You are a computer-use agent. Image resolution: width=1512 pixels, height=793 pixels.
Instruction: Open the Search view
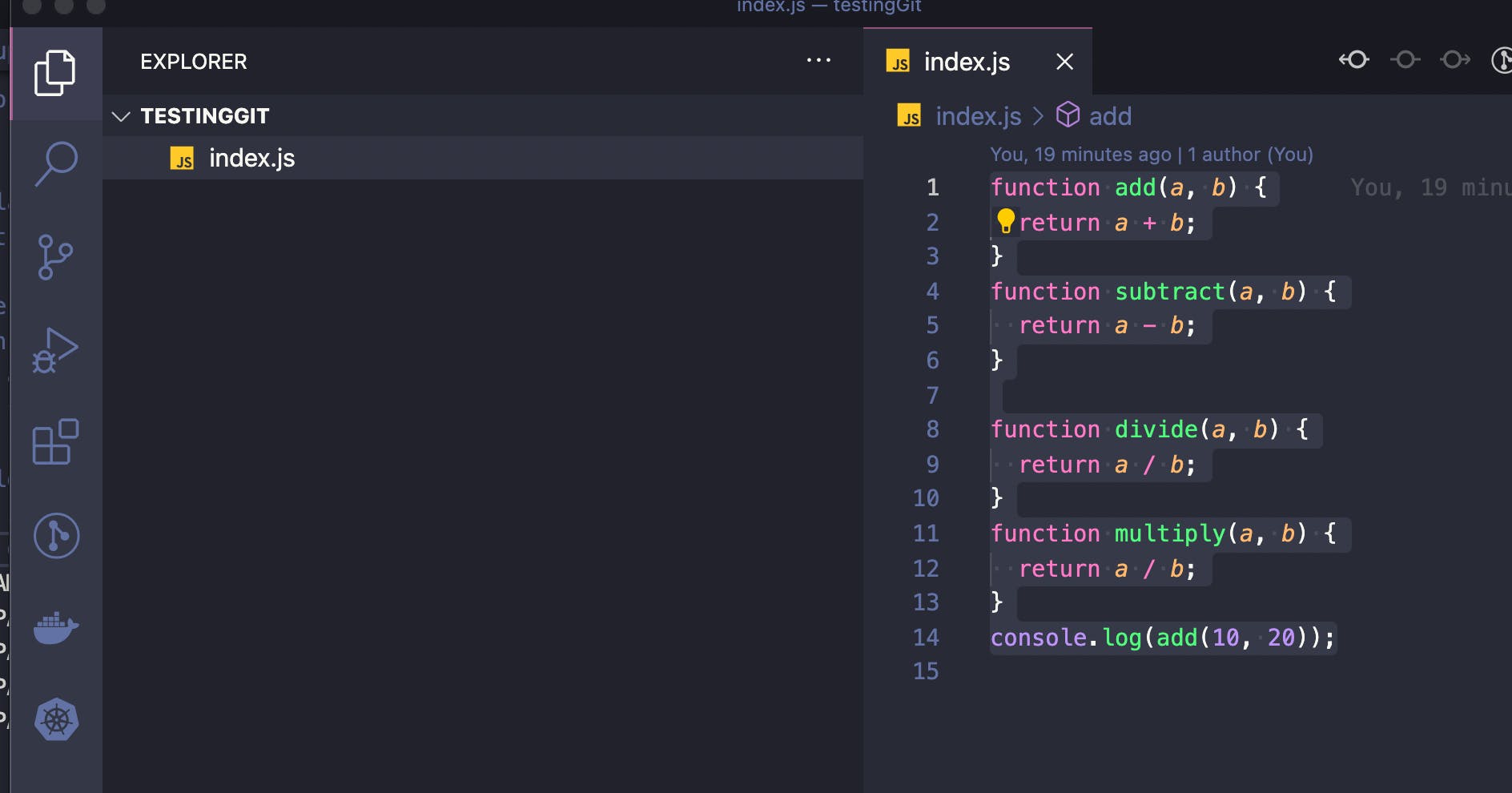pos(56,163)
